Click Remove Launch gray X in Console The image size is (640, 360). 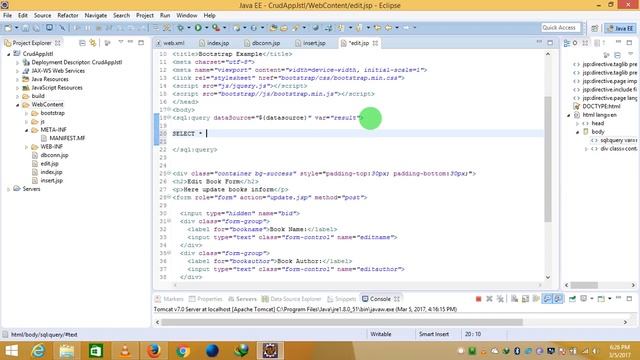(x=489, y=299)
